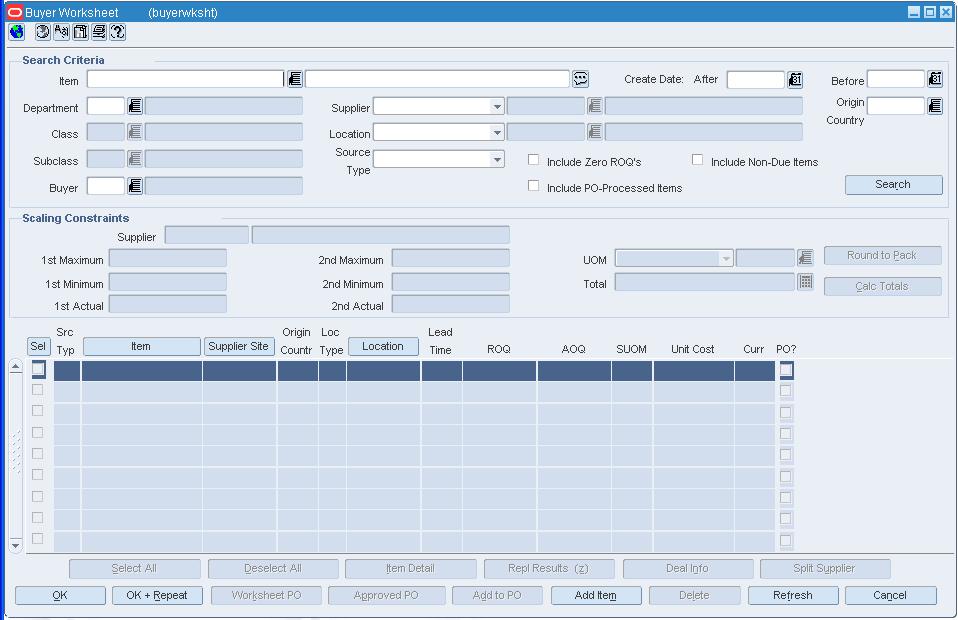This screenshot has height=620, width=958.
Task: Open Department list of values icon
Action: pos(135,106)
